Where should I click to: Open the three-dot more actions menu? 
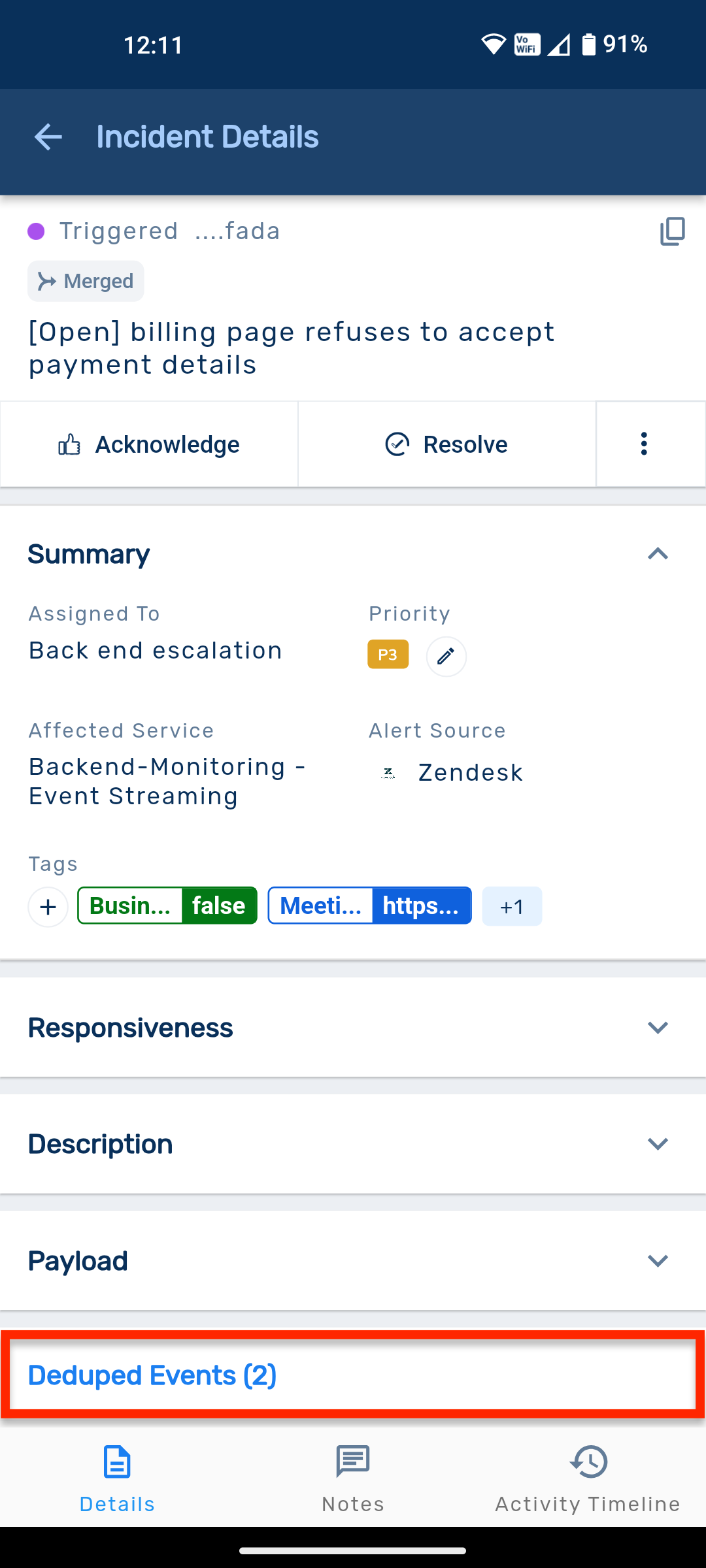(x=644, y=444)
